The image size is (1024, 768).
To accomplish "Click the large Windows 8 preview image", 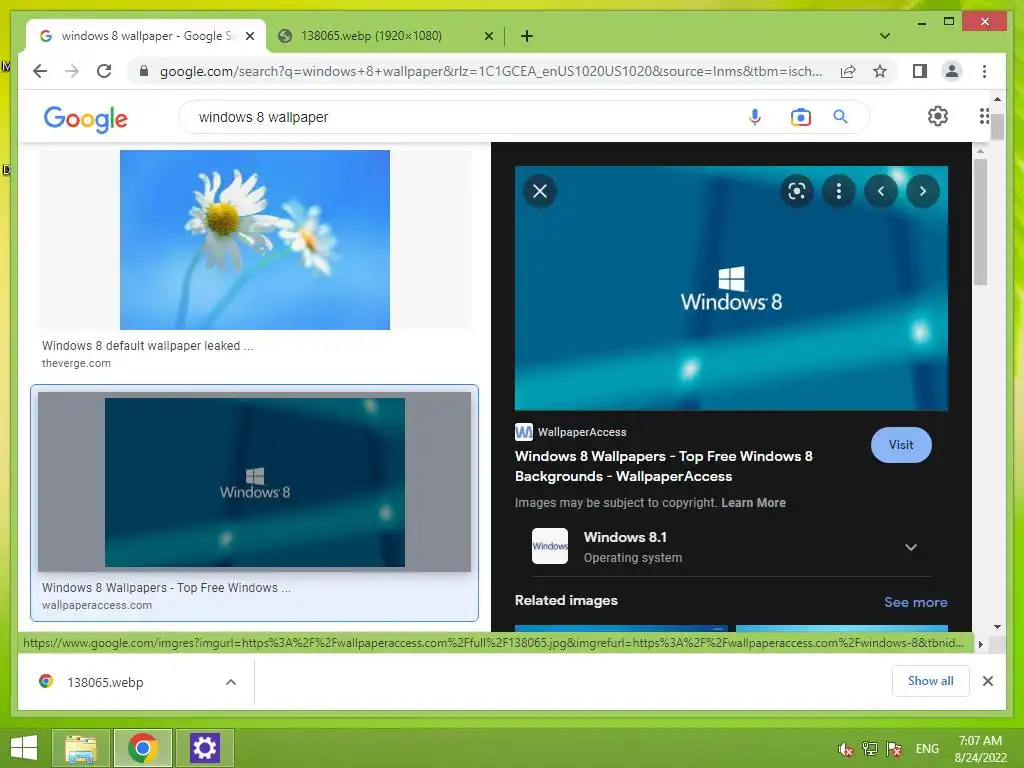I will point(731,288).
